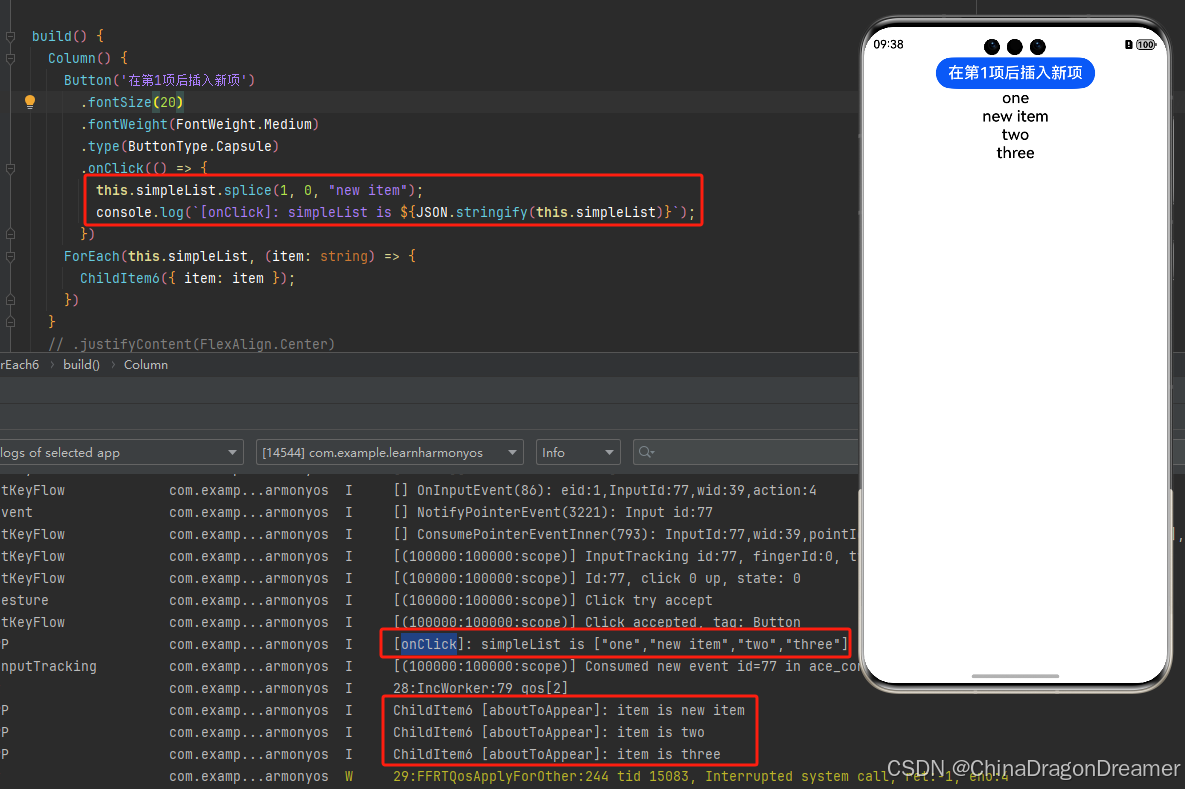The width and height of the screenshot is (1185, 789).
Task: Click 'FontWeight.Medium' in the code
Action: (244, 124)
